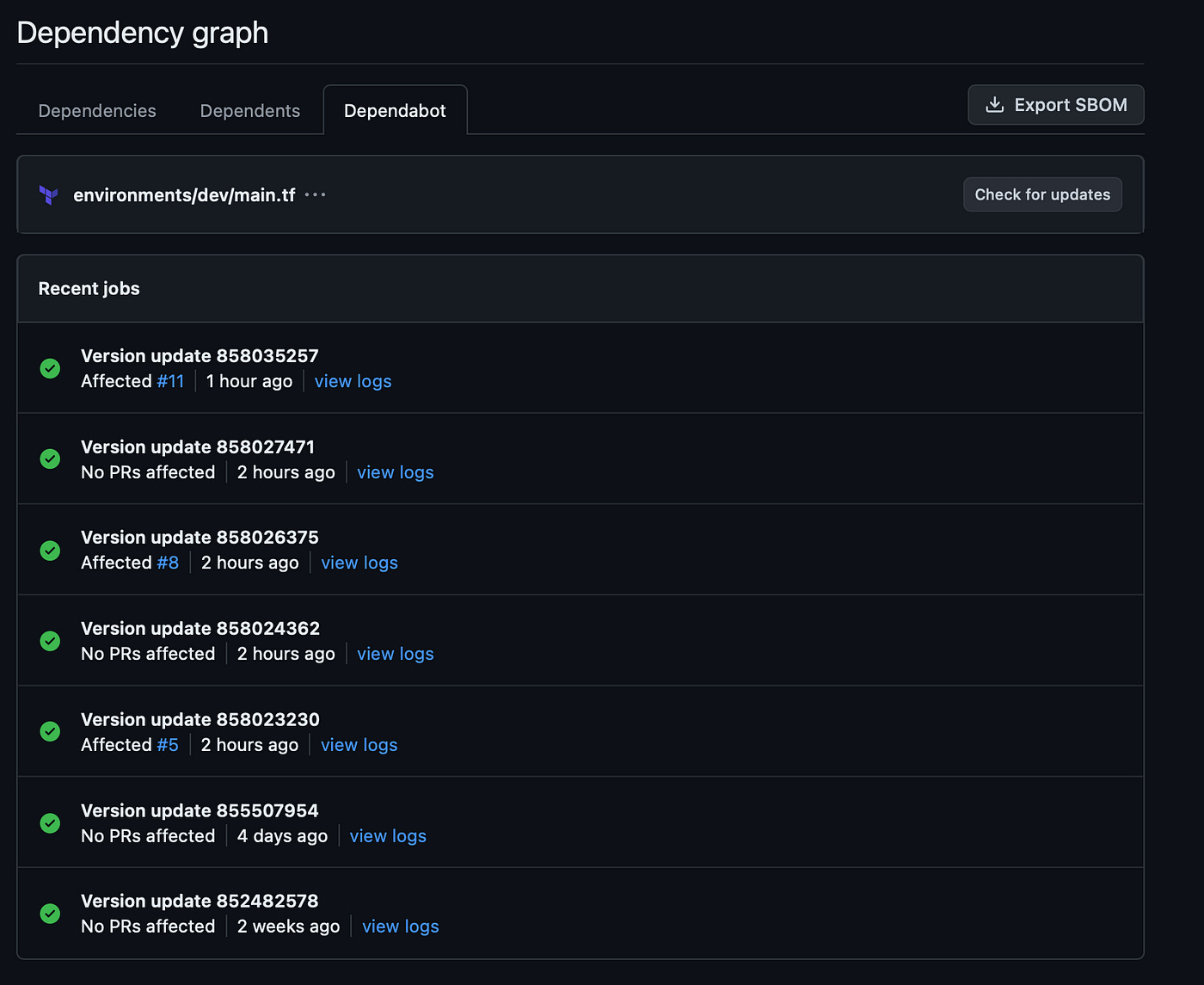
Task: Click the success check icon for update 858024362
Action: (x=51, y=641)
